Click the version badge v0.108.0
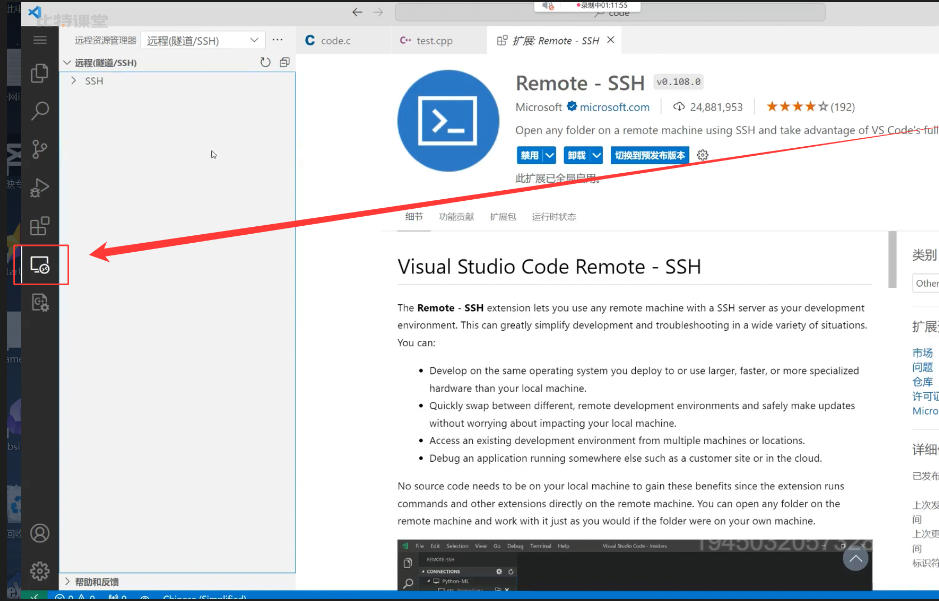The width and height of the screenshot is (939, 601). click(678, 81)
